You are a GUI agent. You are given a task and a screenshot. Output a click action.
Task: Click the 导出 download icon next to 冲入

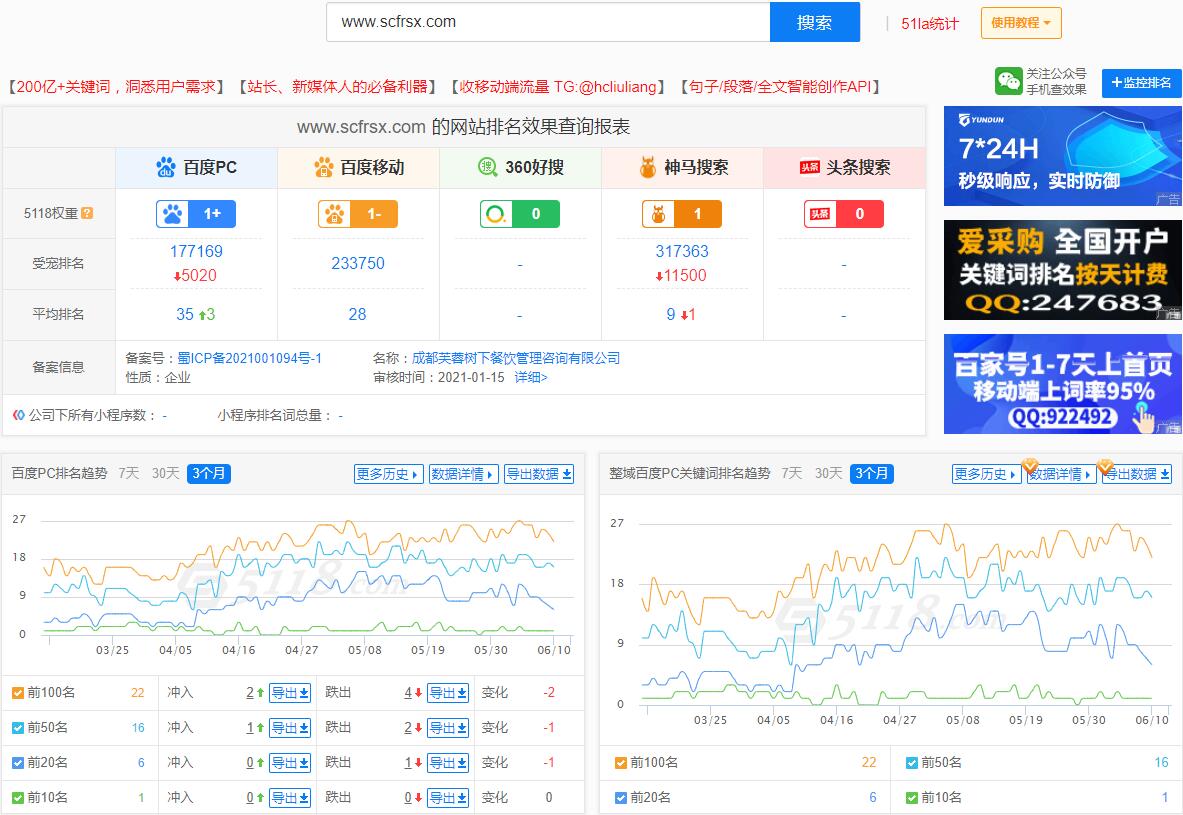289,692
